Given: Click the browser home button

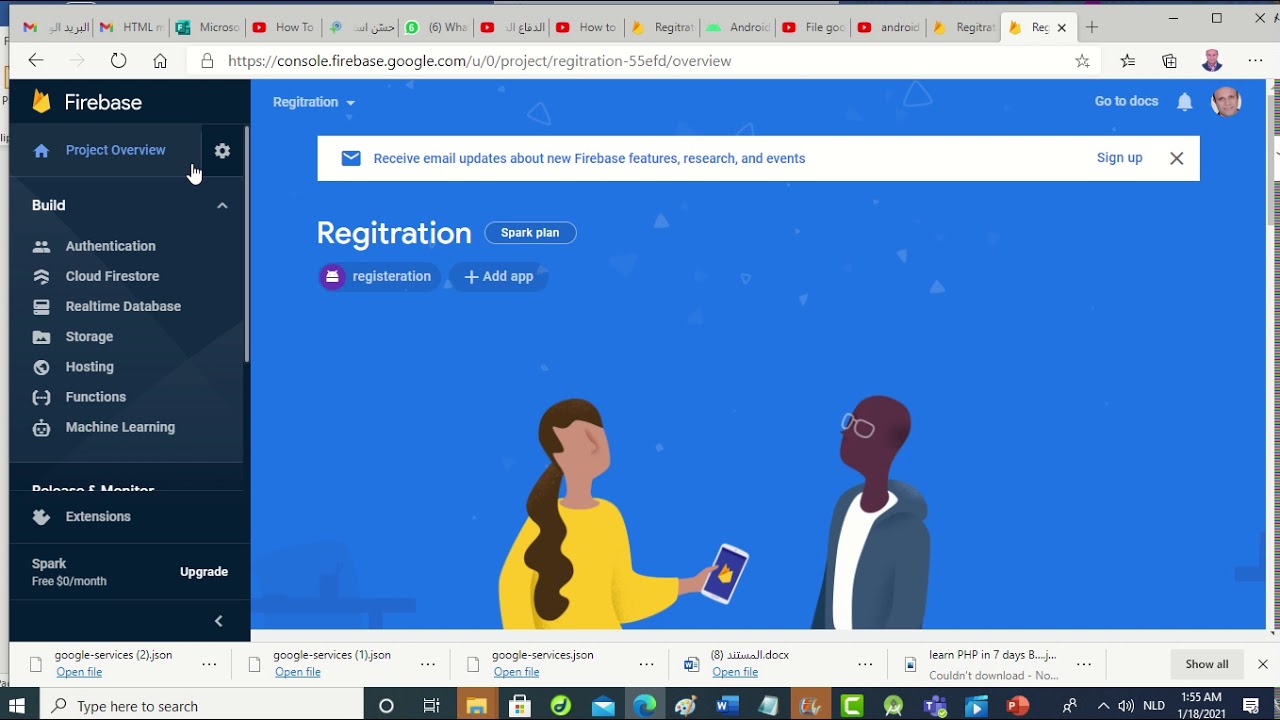Looking at the screenshot, I should click(160, 61).
